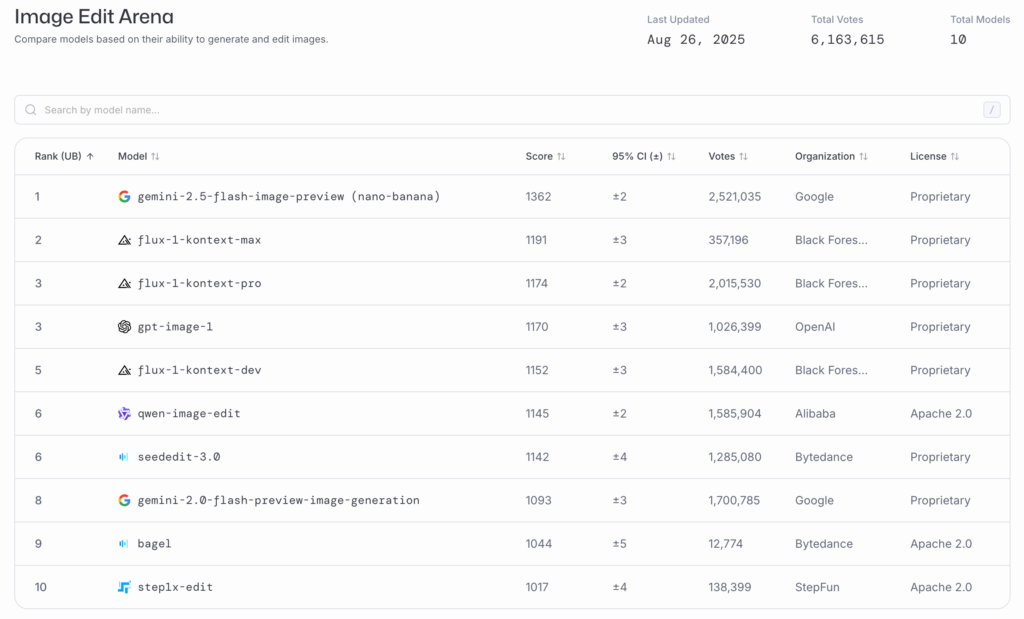This screenshot has width=1024, height=619.
Task: Open the gpt-image-1 model entry
Action: pos(175,326)
